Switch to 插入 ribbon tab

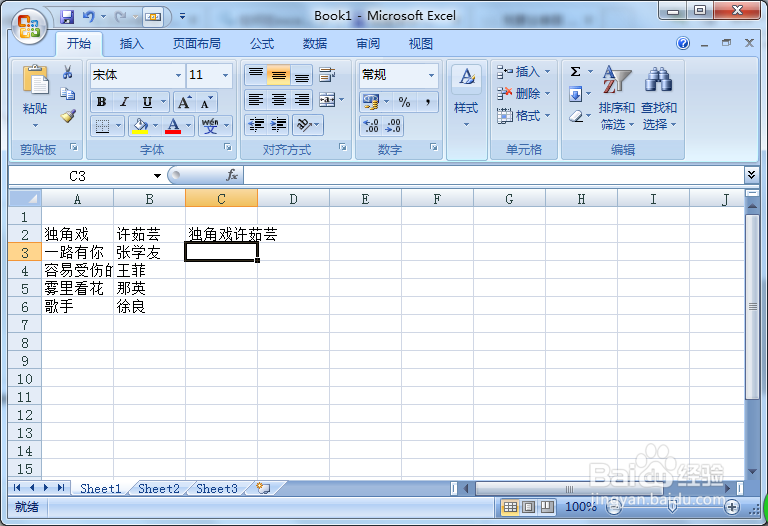point(132,44)
